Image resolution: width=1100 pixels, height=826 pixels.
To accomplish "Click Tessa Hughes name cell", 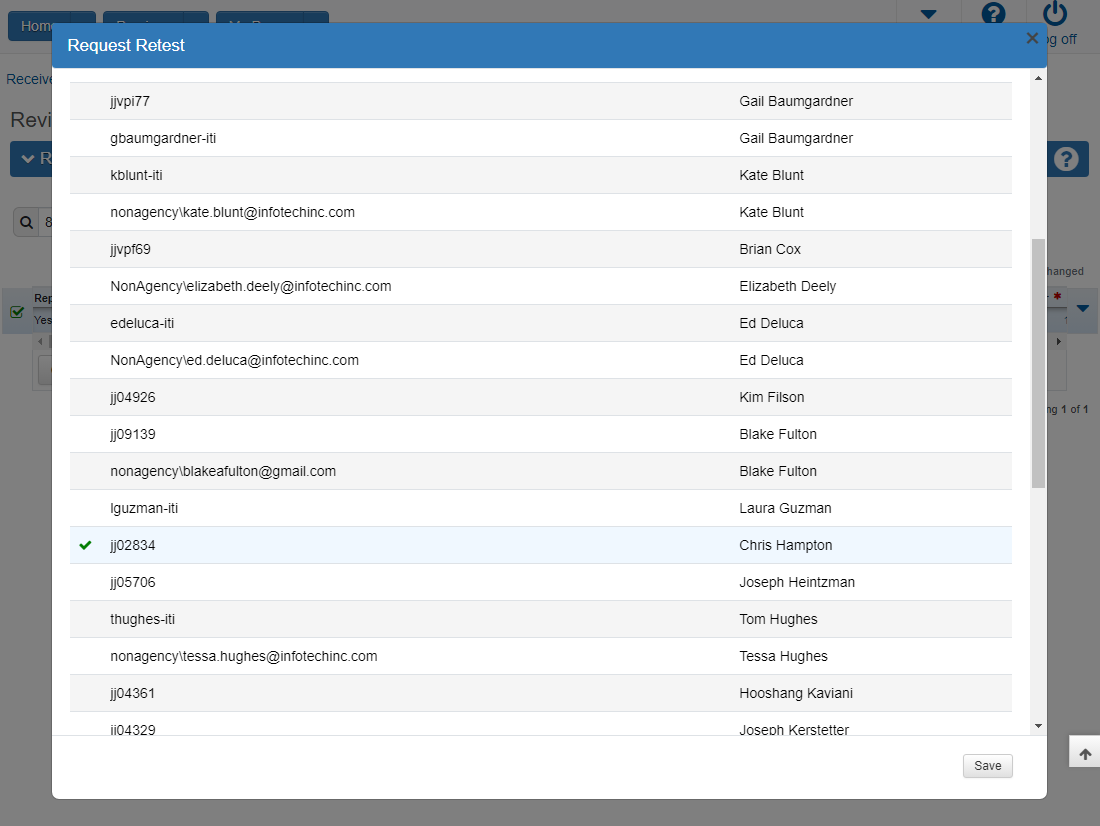I will [x=784, y=656].
